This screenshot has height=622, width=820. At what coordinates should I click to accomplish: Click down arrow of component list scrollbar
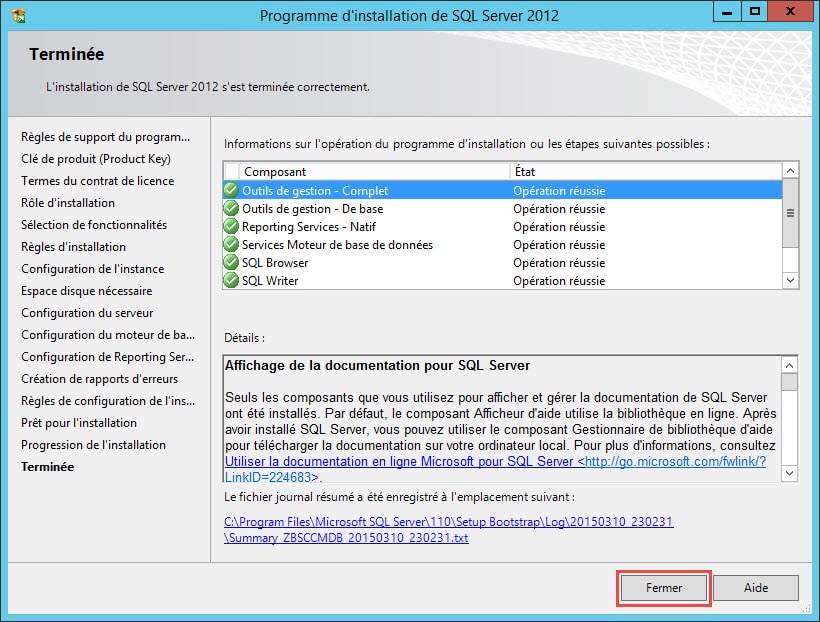[791, 280]
